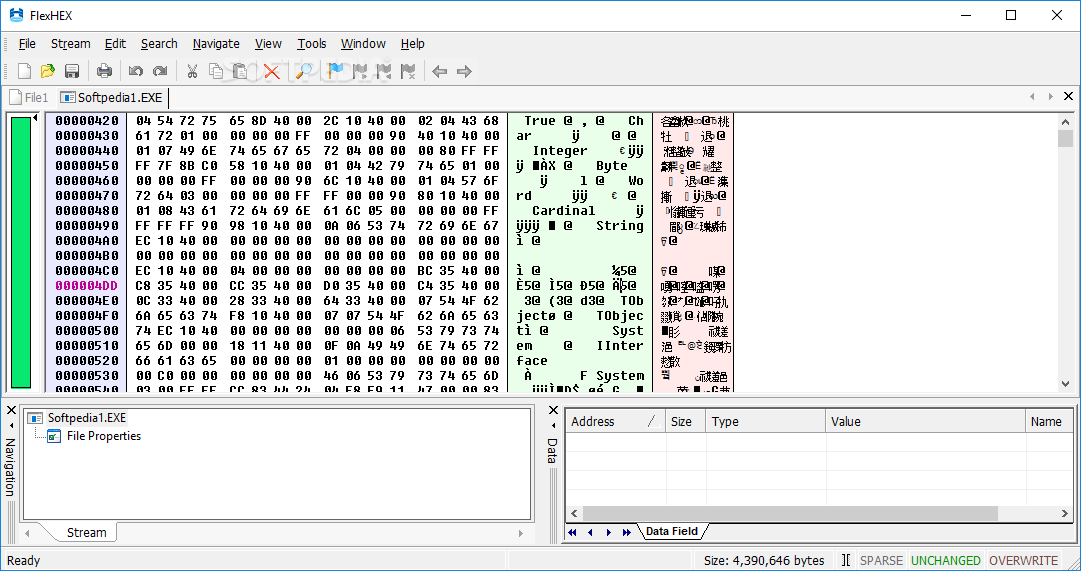Select the Data Field tab

[x=671, y=531]
